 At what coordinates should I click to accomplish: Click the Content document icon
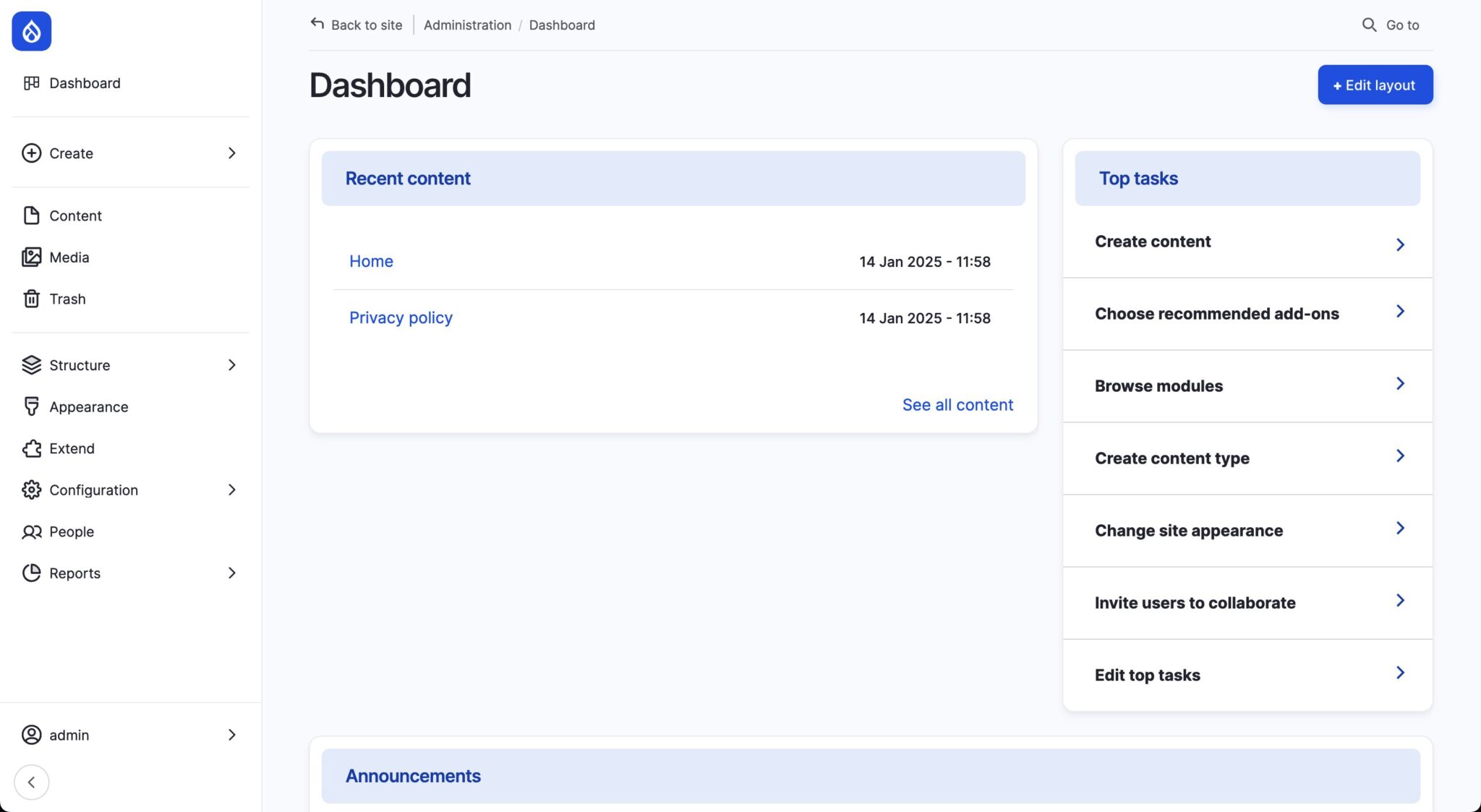31,215
